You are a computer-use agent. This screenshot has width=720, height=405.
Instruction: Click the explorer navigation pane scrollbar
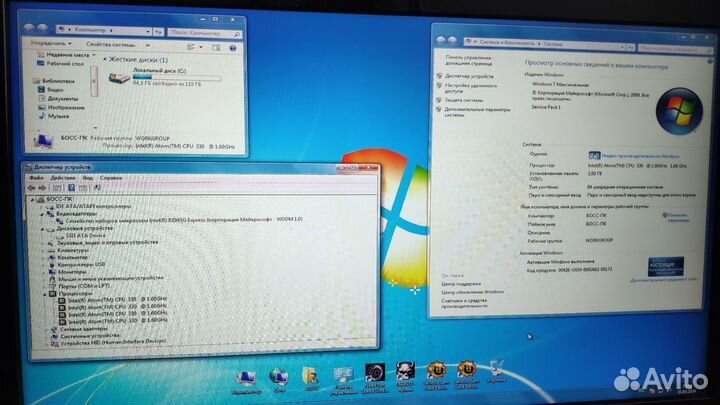point(95,81)
